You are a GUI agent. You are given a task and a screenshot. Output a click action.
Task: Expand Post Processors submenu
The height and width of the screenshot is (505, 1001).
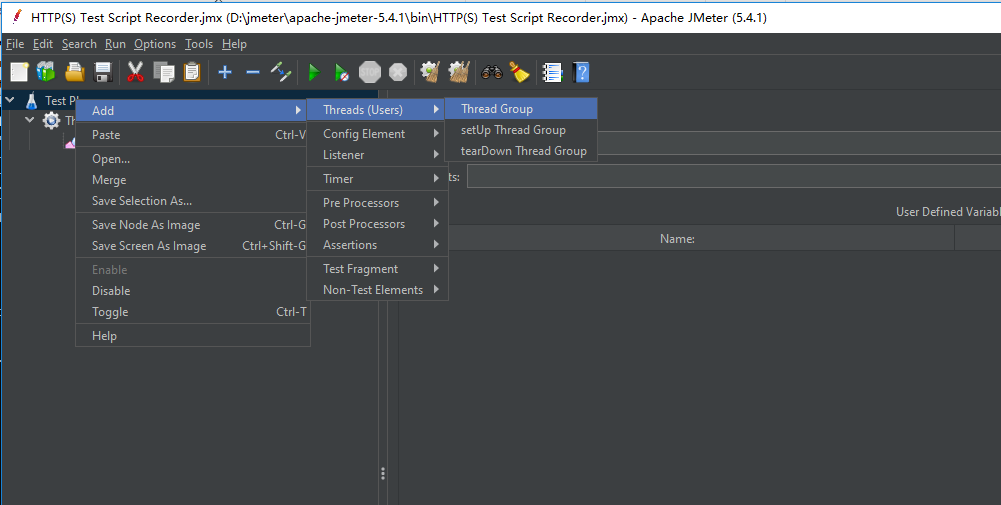[x=377, y=223]
